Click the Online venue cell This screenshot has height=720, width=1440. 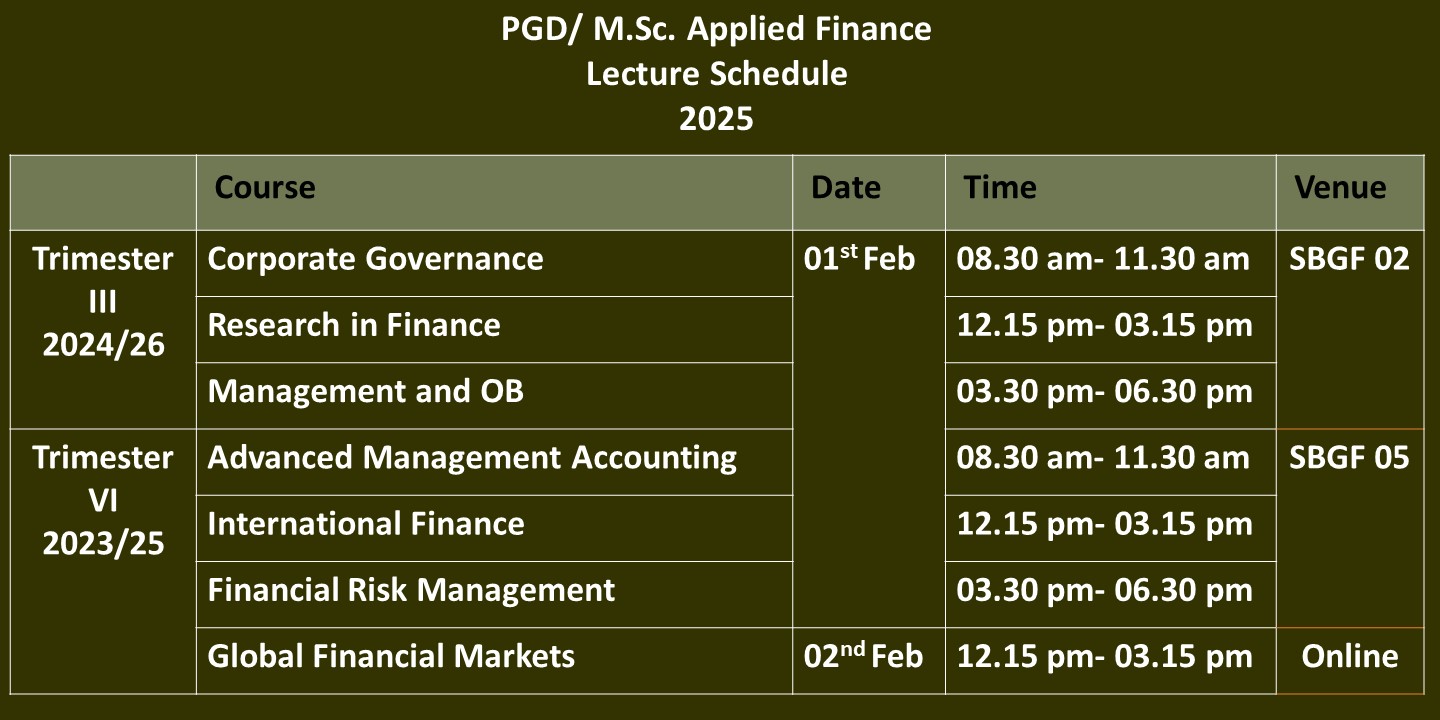[x=1350, y=660]
